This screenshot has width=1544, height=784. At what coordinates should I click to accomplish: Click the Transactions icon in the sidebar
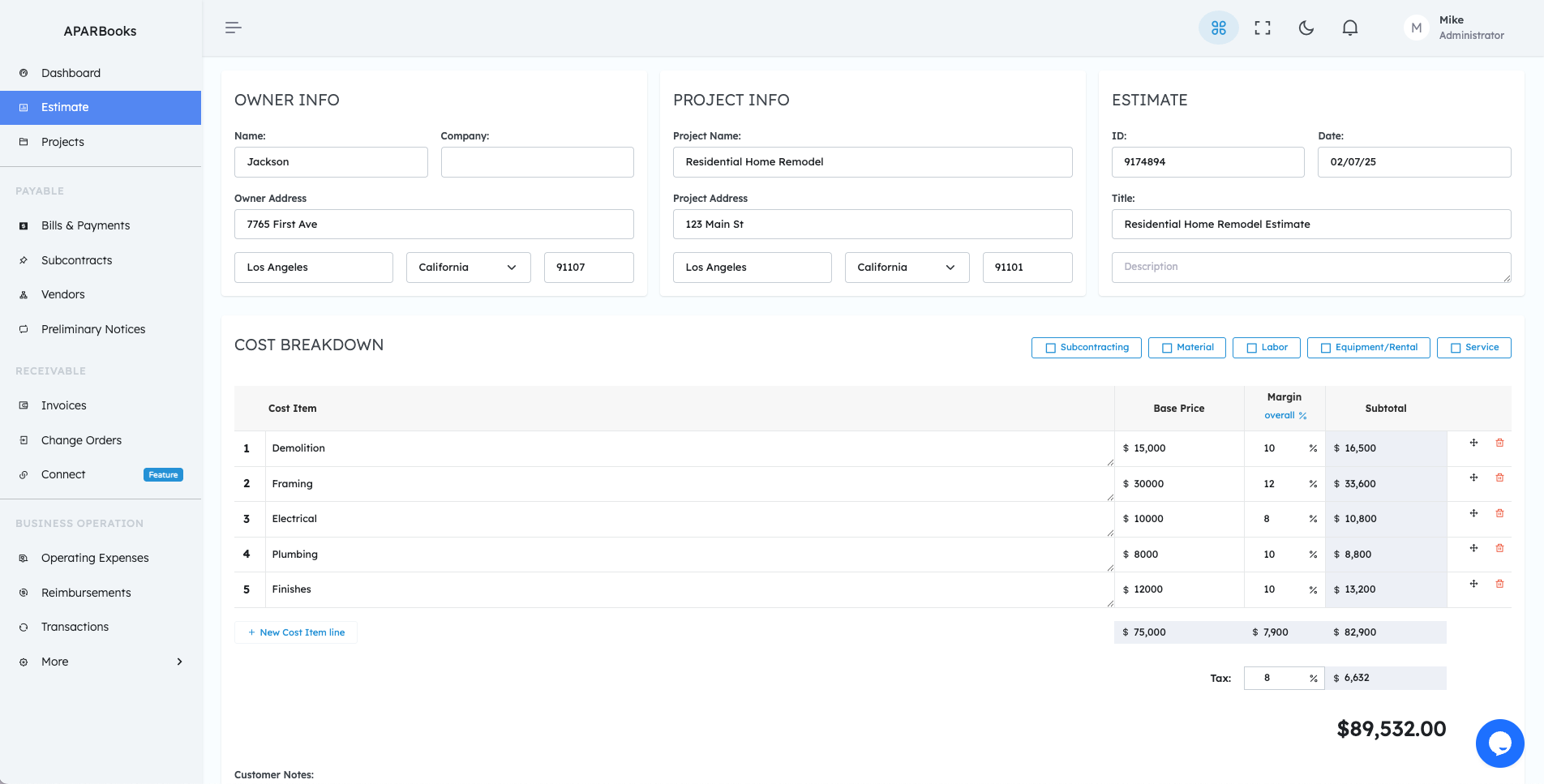tap(24, 627)
